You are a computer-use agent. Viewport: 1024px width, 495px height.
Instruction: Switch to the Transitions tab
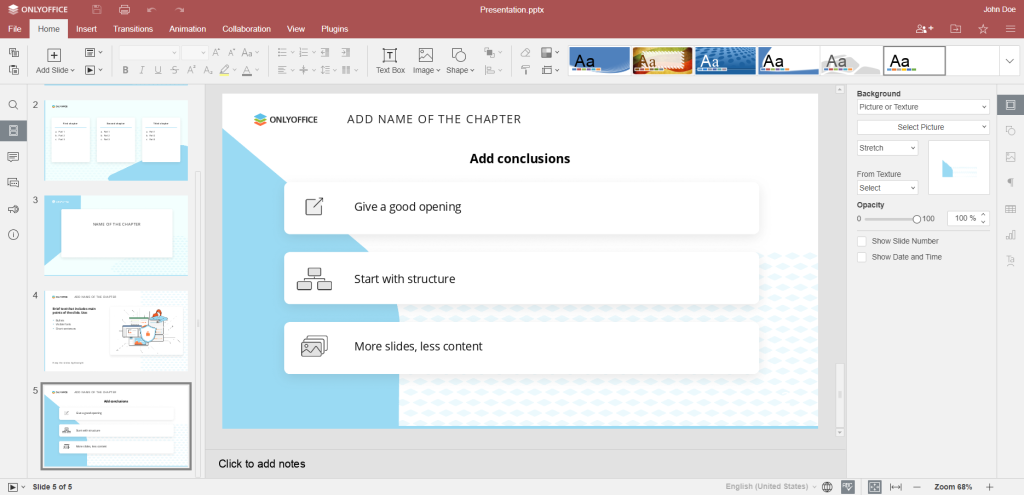pyautogui.click(x=133, y=29)
